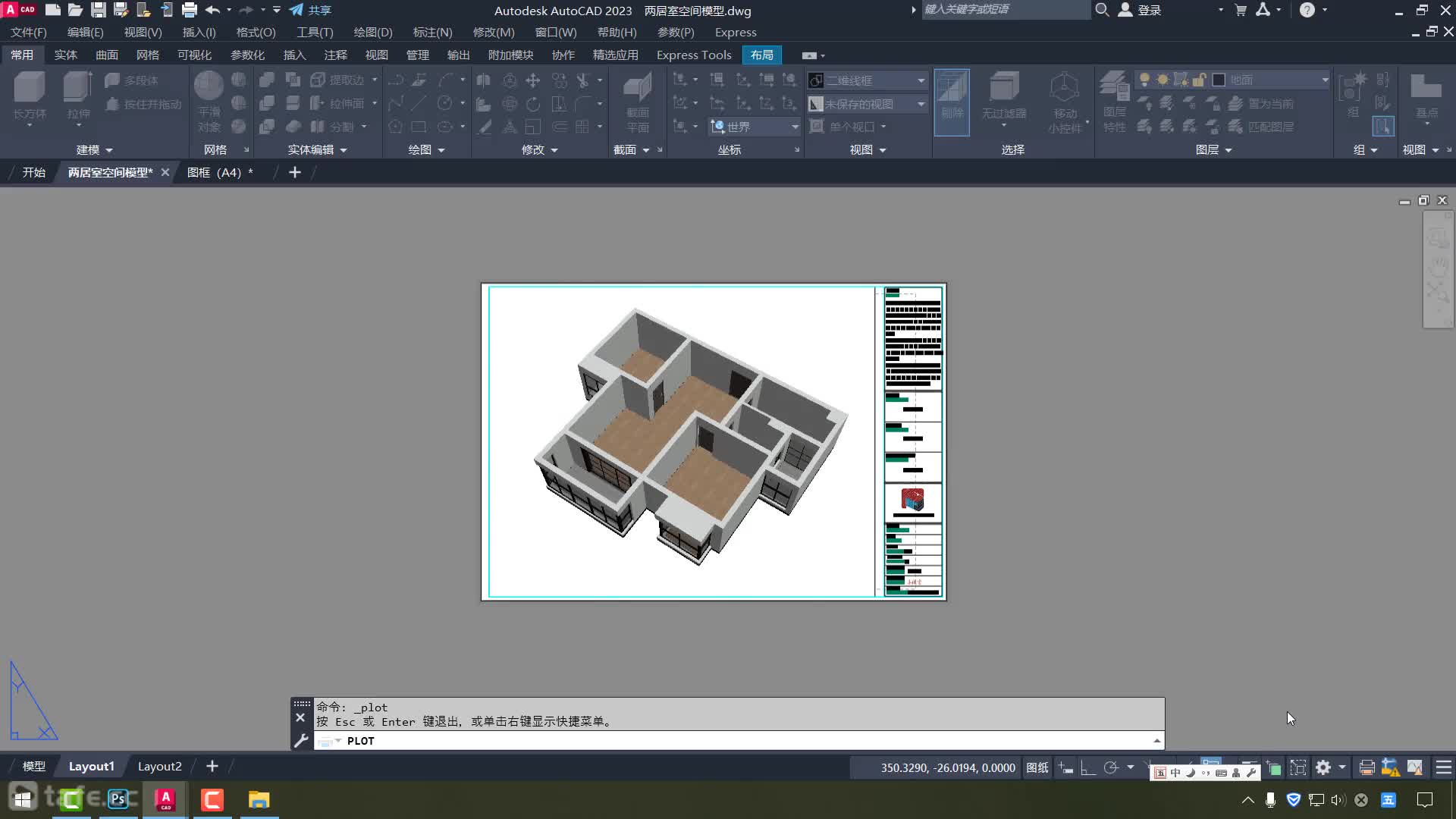Click the 移动小控件 move gizmo tool
This screenshot has width=1456, height=819.
[x=1065, y=102]
